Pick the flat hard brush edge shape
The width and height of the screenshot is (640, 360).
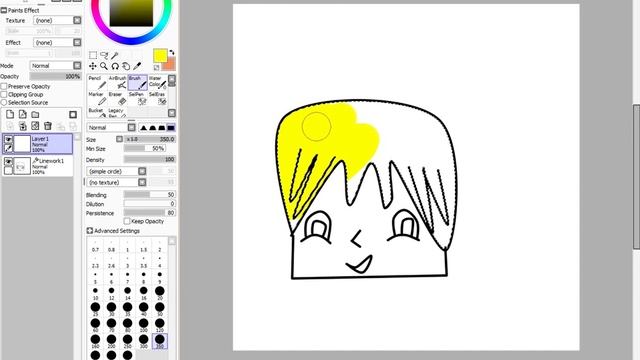[171, 128]
